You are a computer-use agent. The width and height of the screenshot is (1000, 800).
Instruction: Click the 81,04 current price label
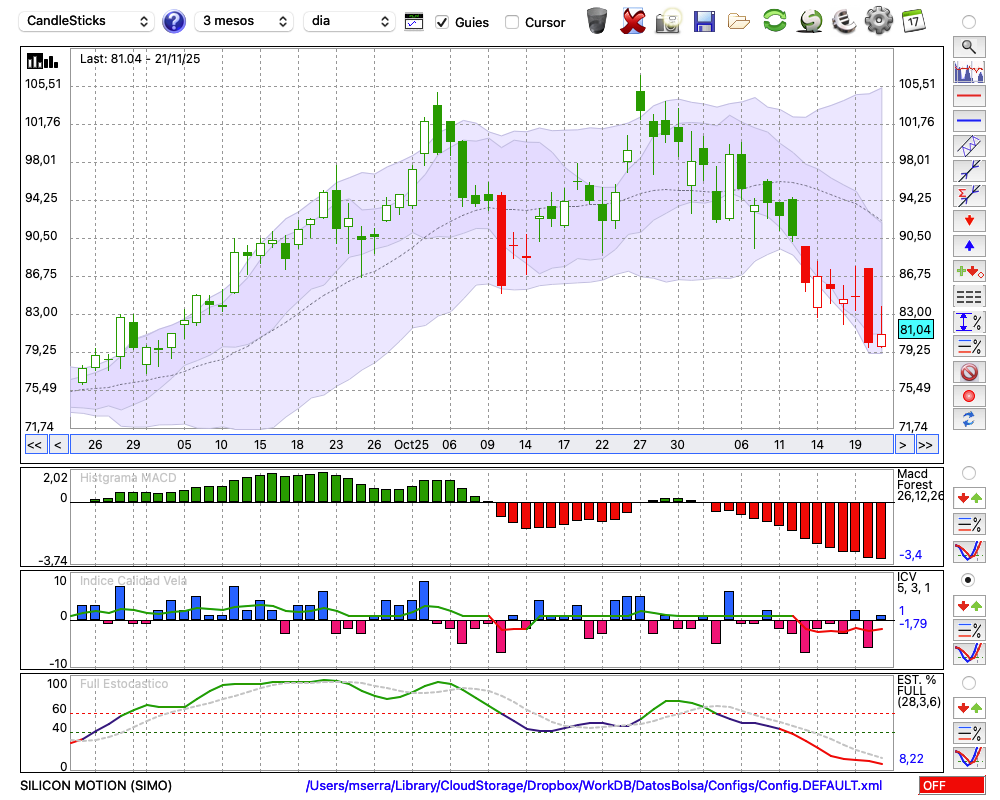915,330
